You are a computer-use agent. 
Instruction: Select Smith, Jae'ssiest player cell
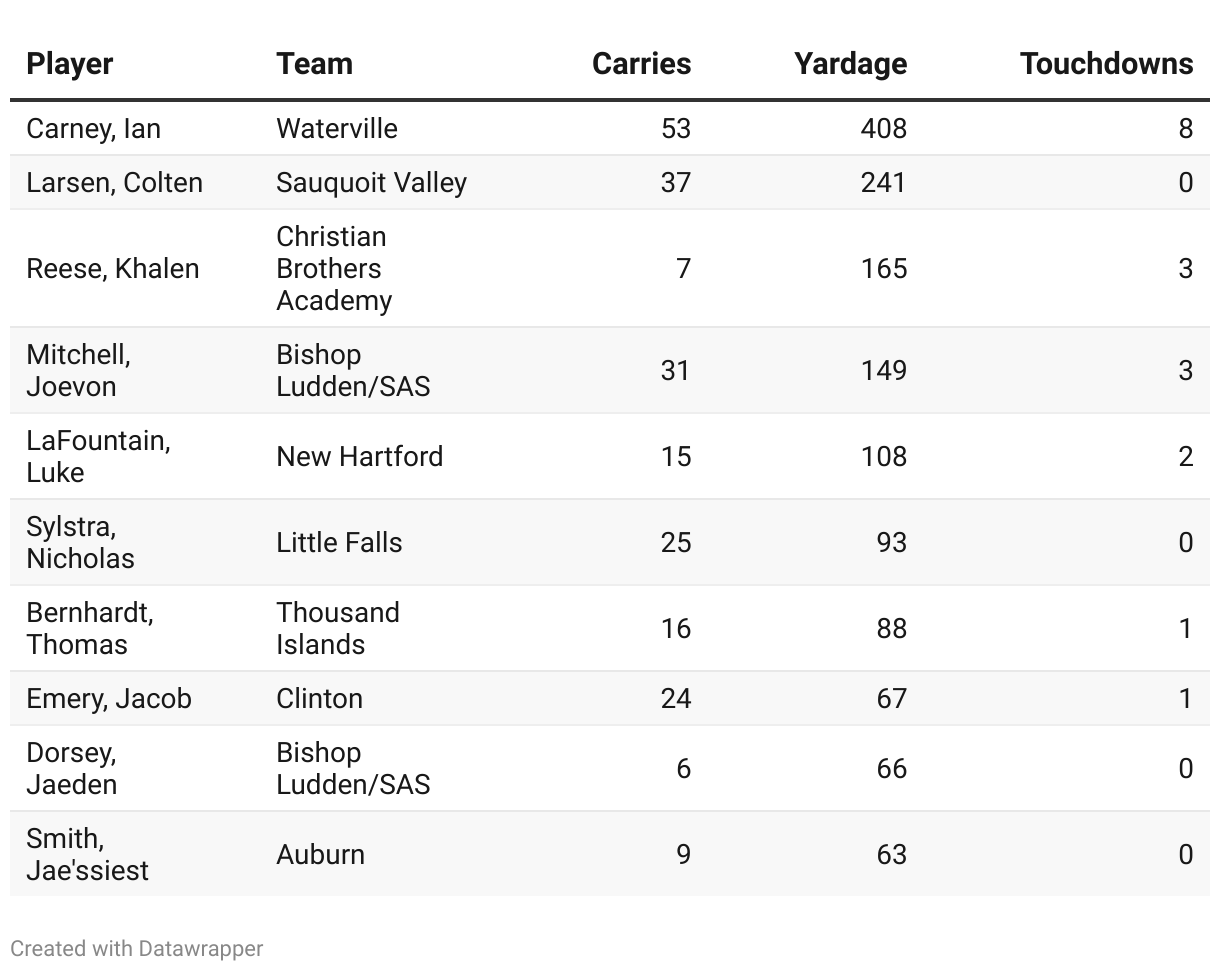pos(87,855)
